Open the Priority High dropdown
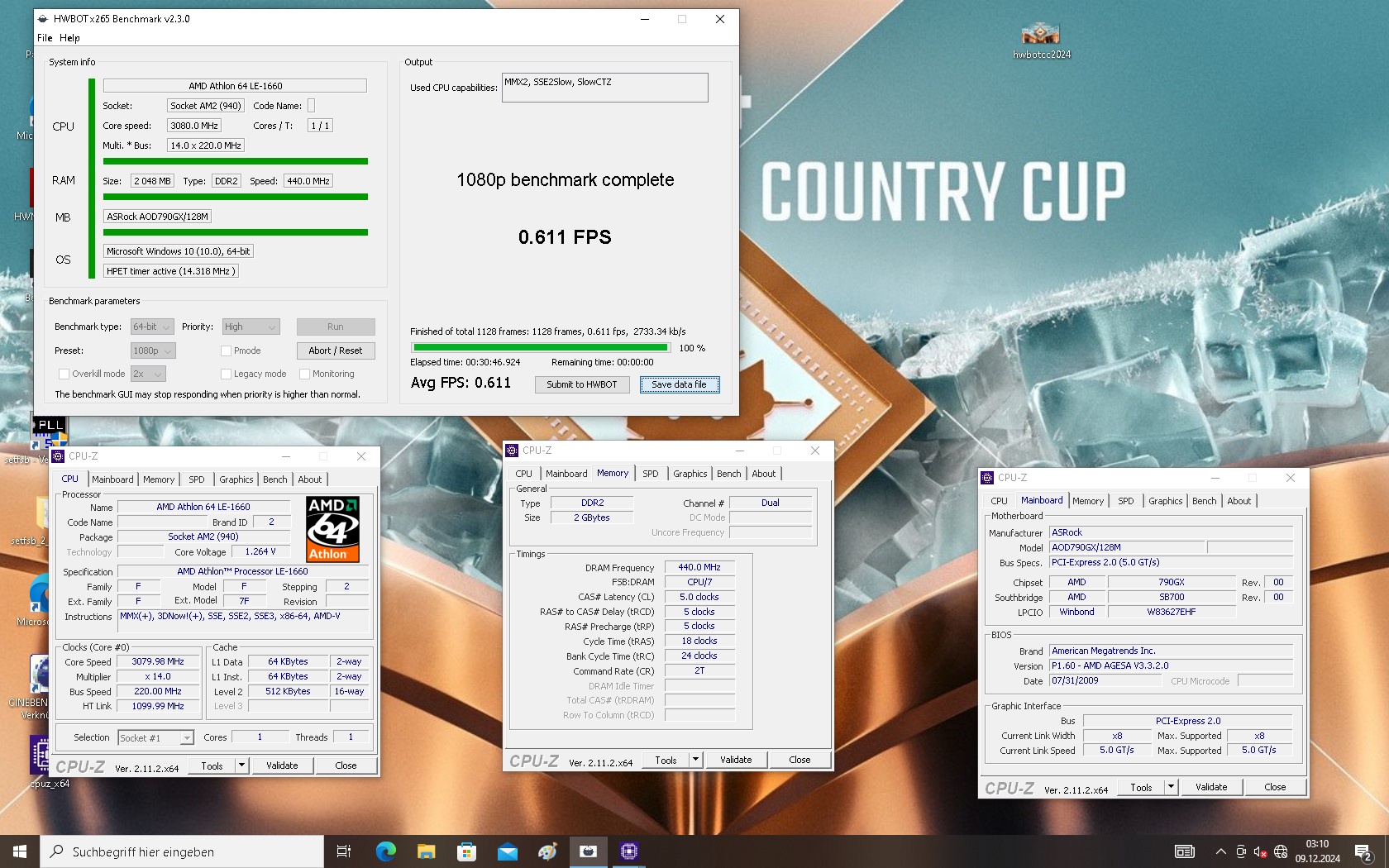 pos(251,327)
